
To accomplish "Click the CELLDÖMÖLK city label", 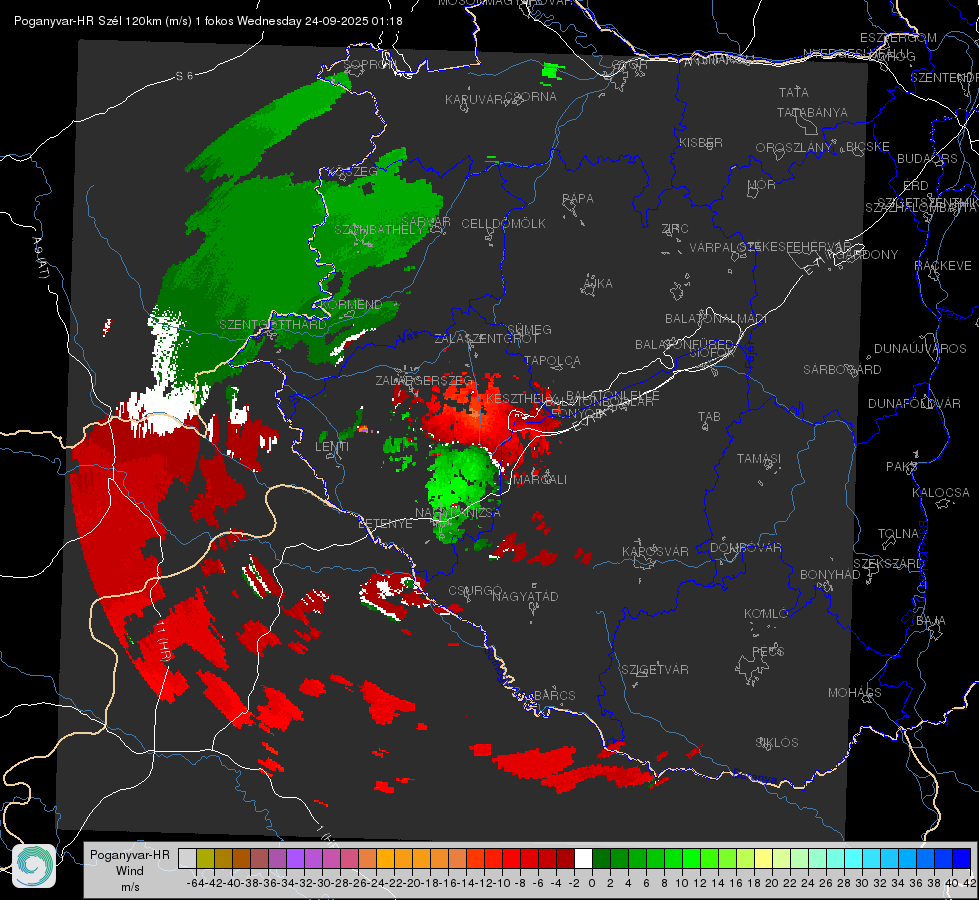I will (x=504, y=223).
